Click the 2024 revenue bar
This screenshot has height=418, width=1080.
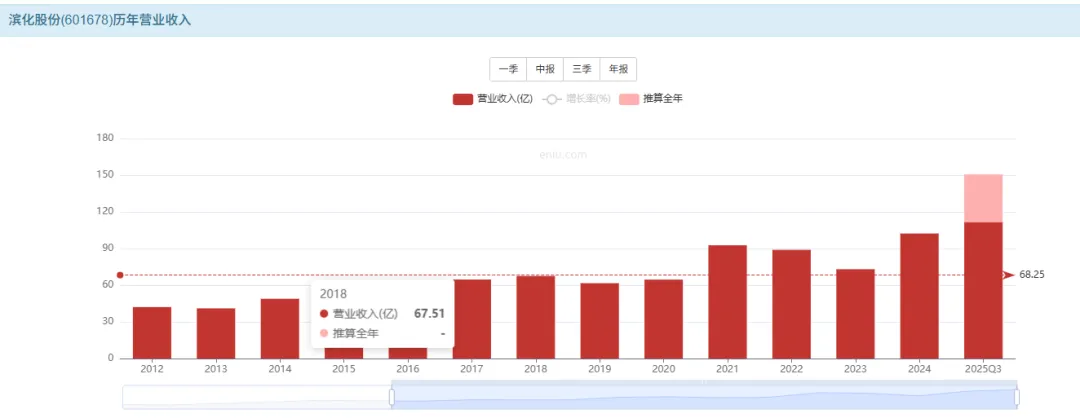pyautogui.click(x=920, y=296)
